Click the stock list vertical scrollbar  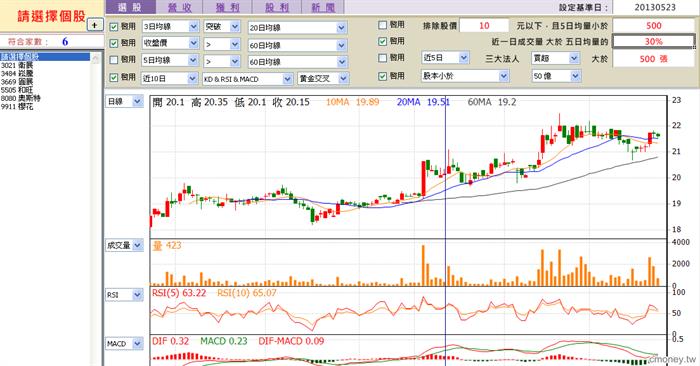pos(96,209)
